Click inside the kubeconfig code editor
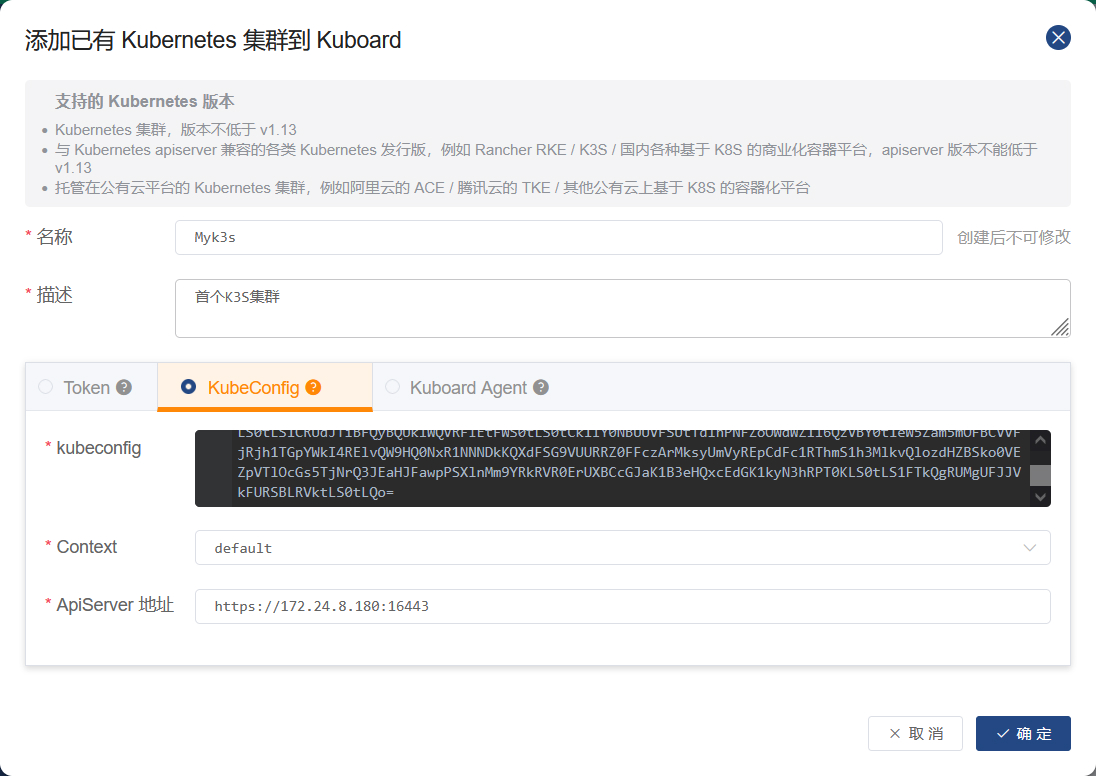This screenshot has width=1096, height=776. coord(630,468)
